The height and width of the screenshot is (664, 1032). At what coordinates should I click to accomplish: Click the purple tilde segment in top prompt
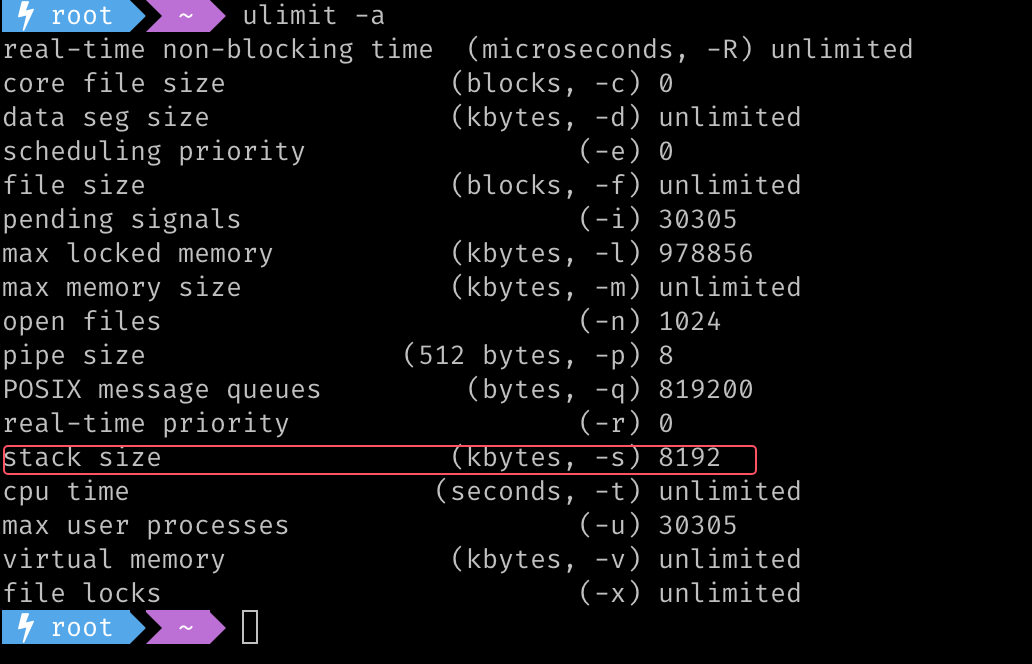point(186,15)
